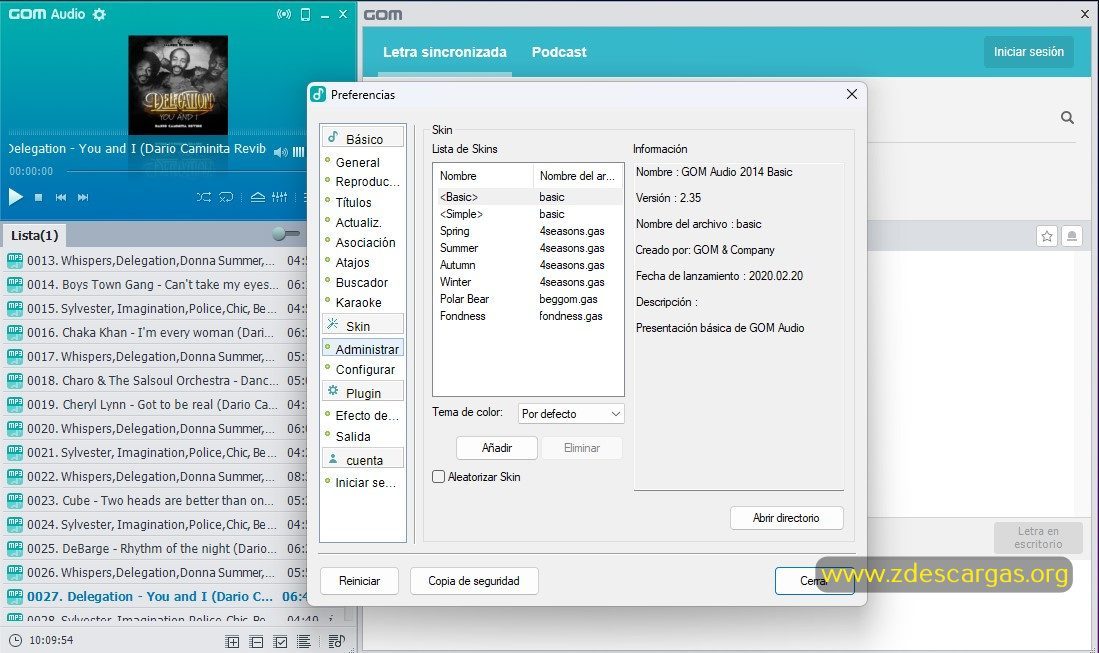Open Atajos preferences page

(x=352, y=262)
